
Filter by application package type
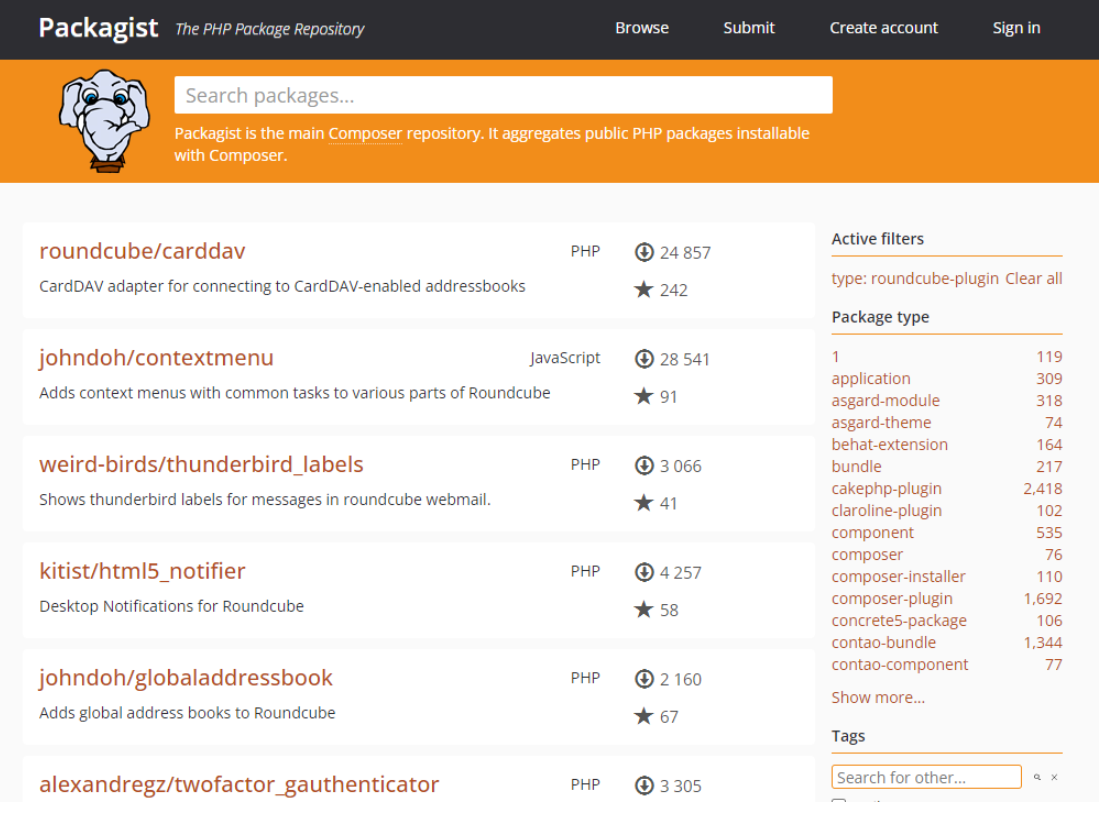tap(871, 378)
